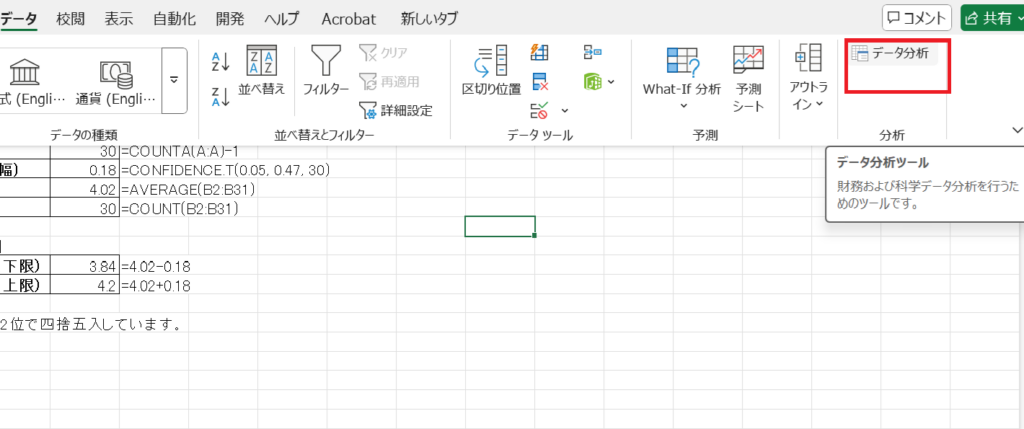Sort ascending A to Z
Viewport: 1024px width, 429px height.
[221, 62]
